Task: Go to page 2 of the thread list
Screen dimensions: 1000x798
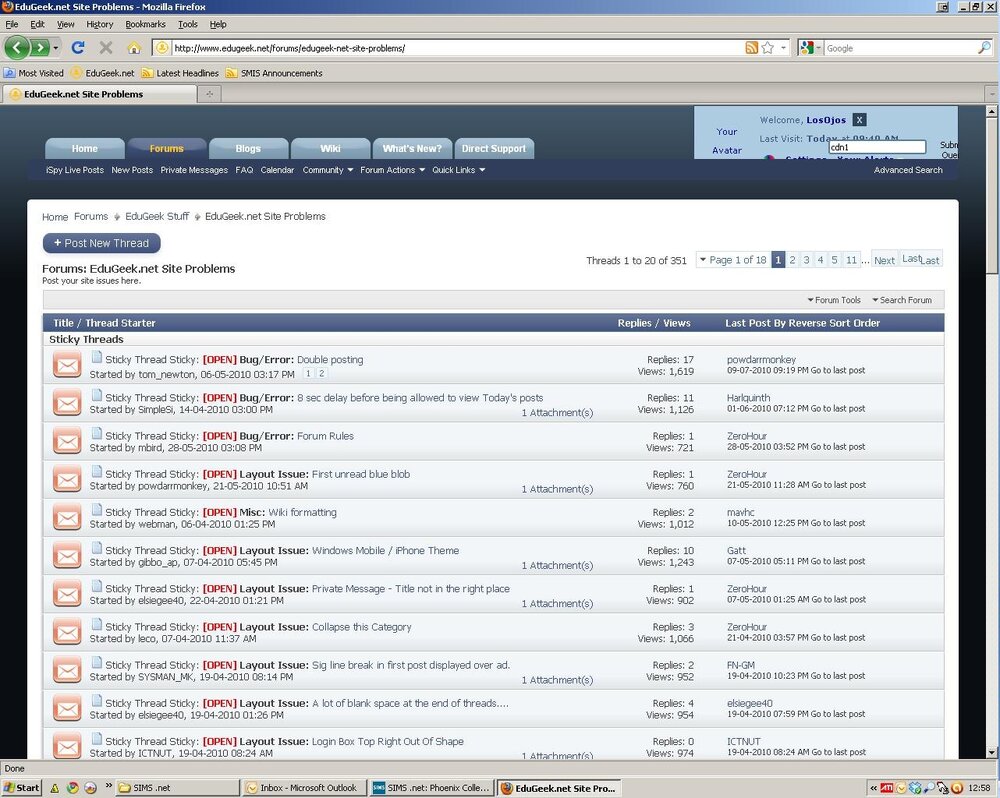Action: point(792,260)
